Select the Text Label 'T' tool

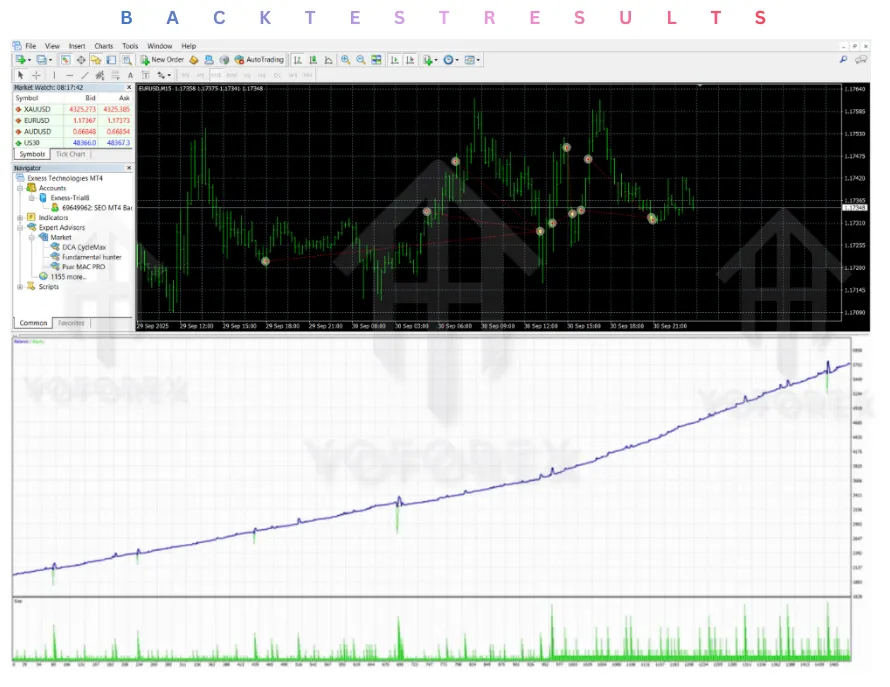(x=145, y=75)
